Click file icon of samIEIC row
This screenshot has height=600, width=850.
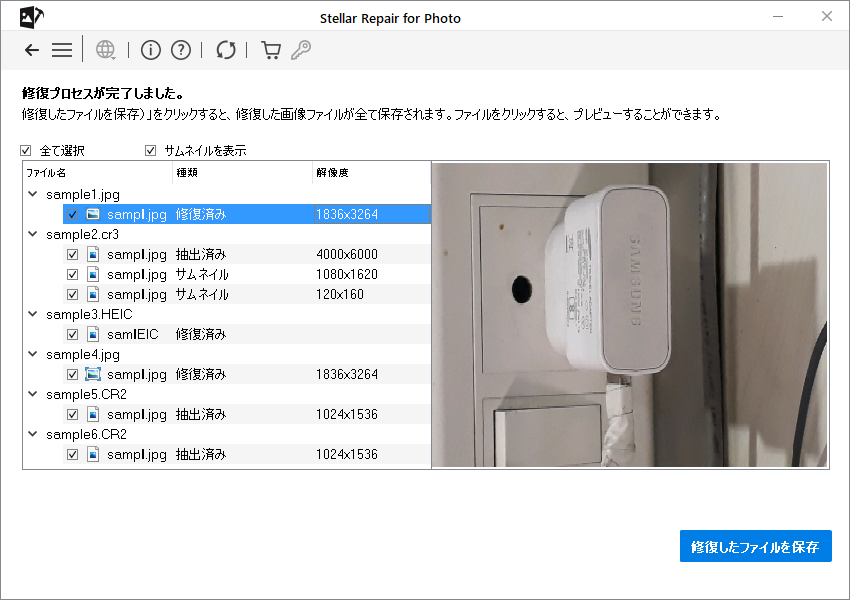[93, 334]
